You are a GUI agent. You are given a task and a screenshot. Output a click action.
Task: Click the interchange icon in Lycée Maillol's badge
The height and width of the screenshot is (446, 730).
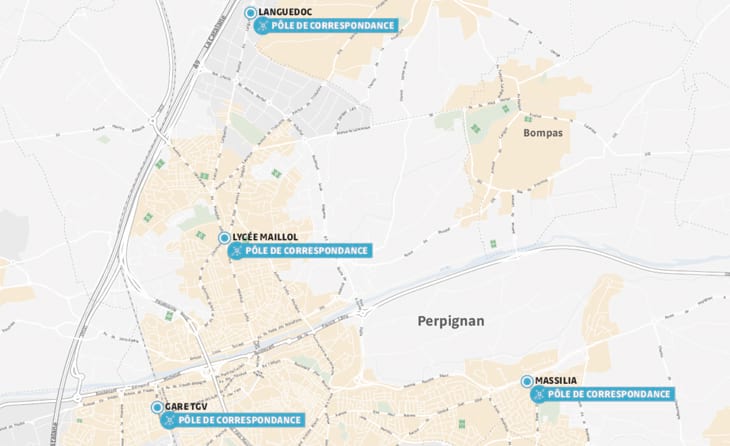point(237,251)
